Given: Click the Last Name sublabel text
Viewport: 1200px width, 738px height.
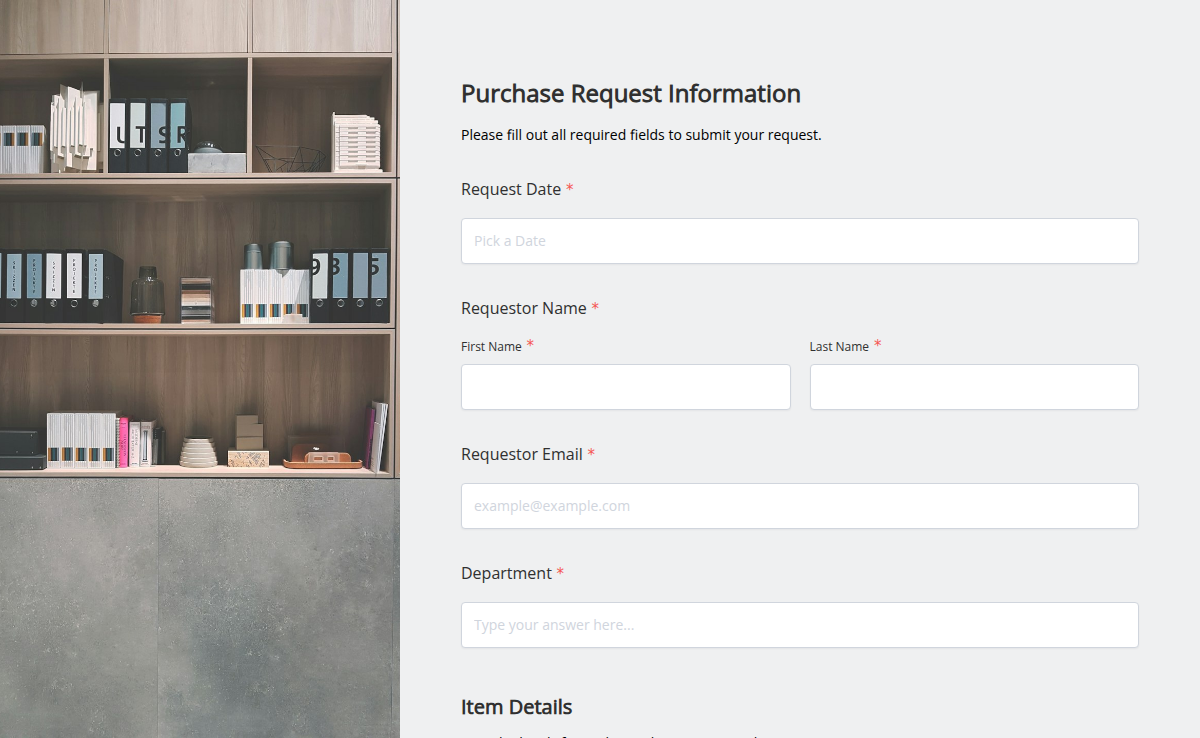Looking at the screenshot, I should click(840, 346).
